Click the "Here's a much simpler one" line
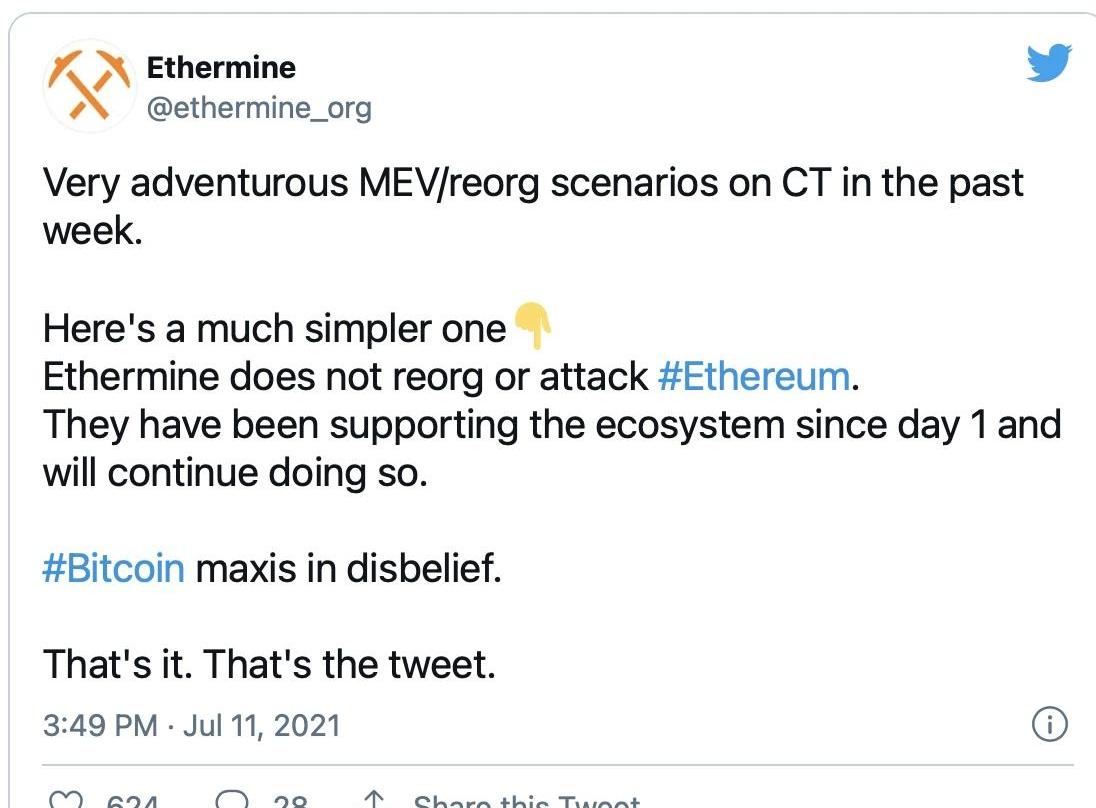Image resolution: width=1096 pixels, height=808 pixels. (x=274, y=329)
